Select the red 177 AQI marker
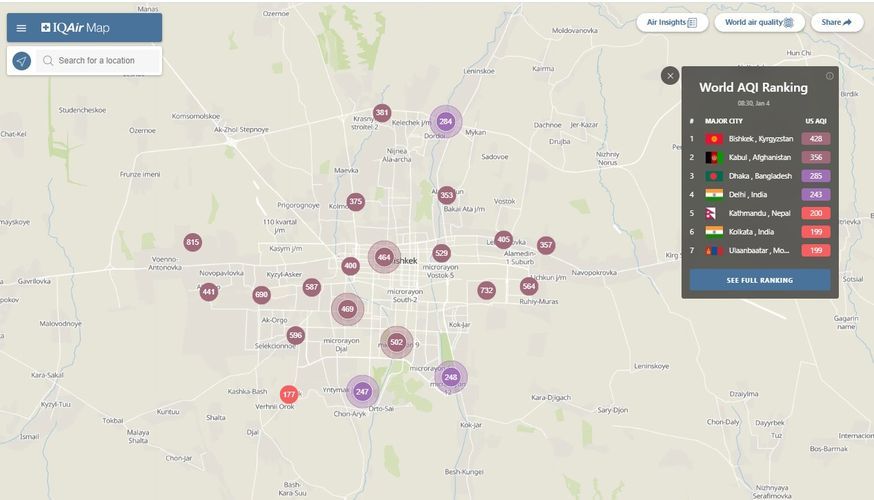 coord(289,395)
